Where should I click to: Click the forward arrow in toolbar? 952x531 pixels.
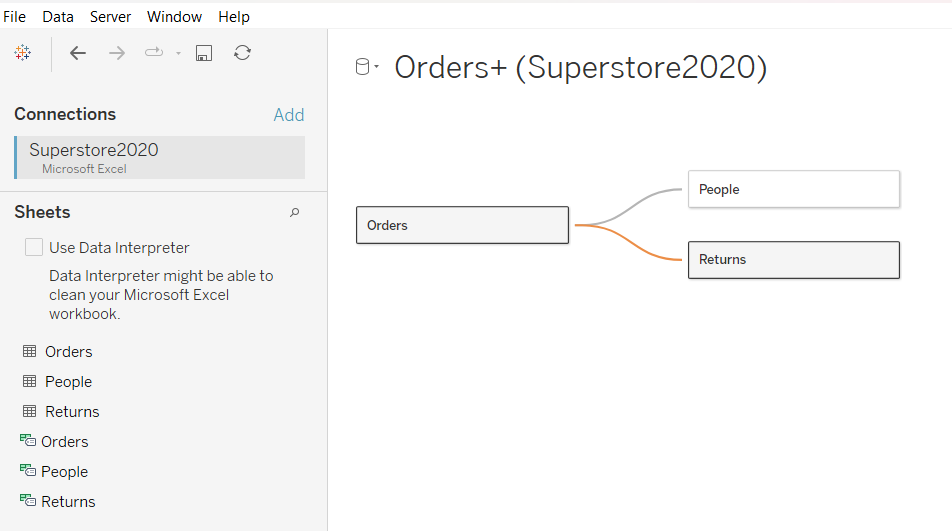tap(117, 53)
